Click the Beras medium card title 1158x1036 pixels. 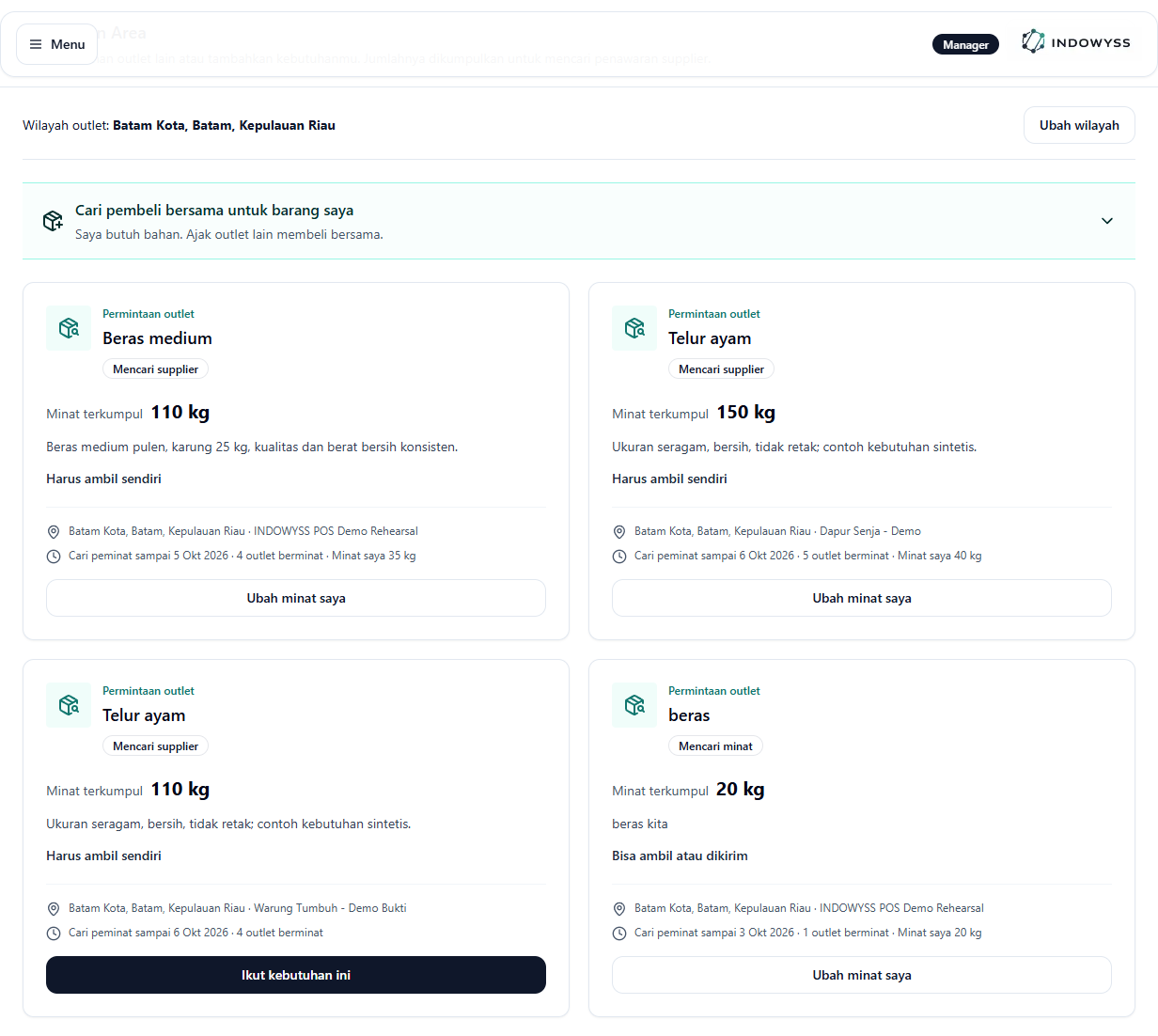(157, 338)
